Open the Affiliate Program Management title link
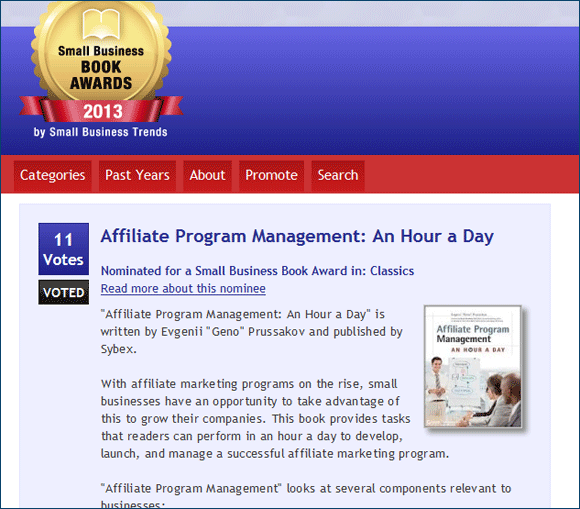The image size is (580, 509). (297, 236)
